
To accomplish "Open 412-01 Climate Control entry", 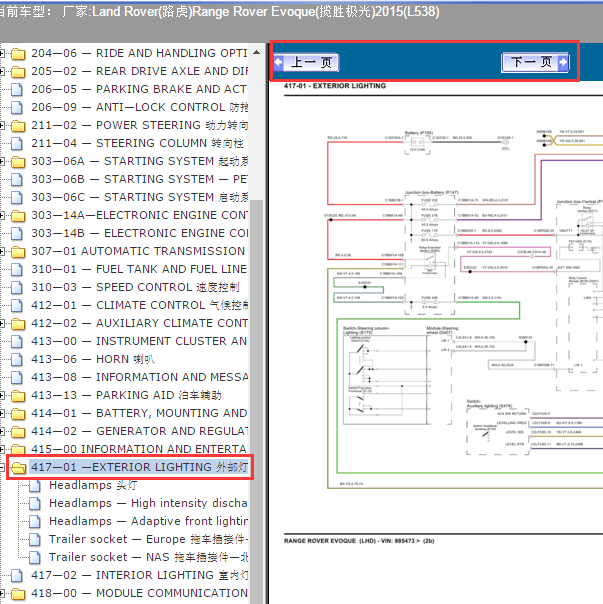I will pyautogui.click(x=139, y=305).
